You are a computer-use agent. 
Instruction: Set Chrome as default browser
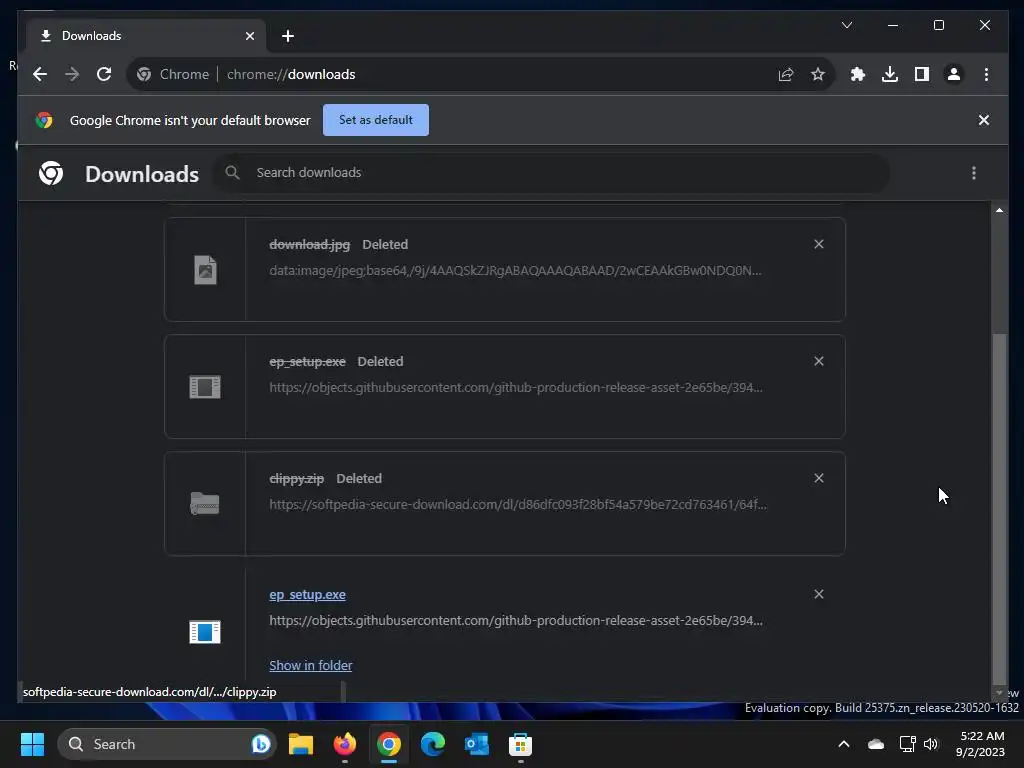376,120
